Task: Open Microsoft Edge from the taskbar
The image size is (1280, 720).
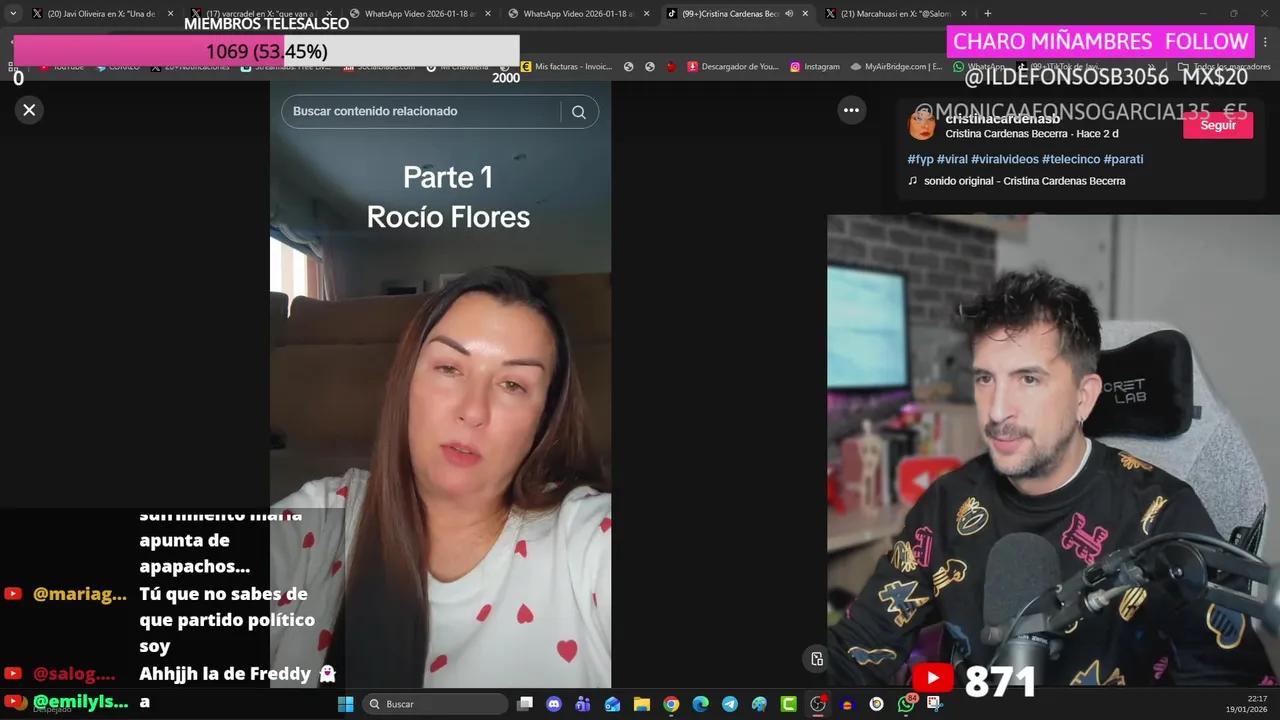Action: tap(700, 704)
